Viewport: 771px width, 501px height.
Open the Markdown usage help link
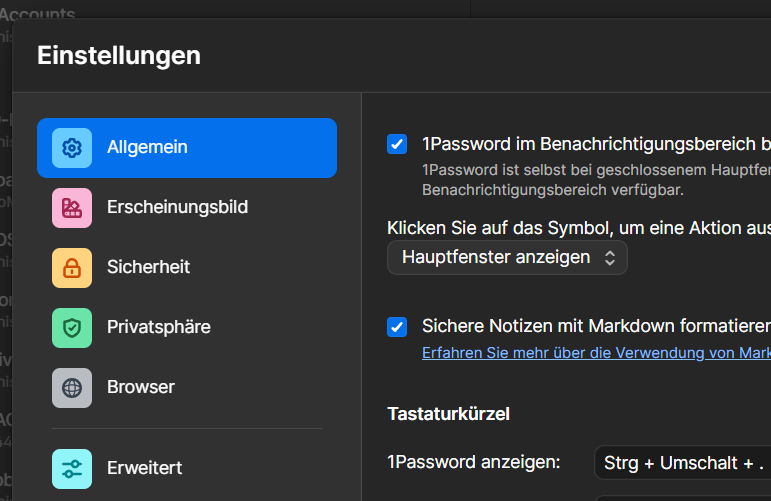[x=596, y=353]
